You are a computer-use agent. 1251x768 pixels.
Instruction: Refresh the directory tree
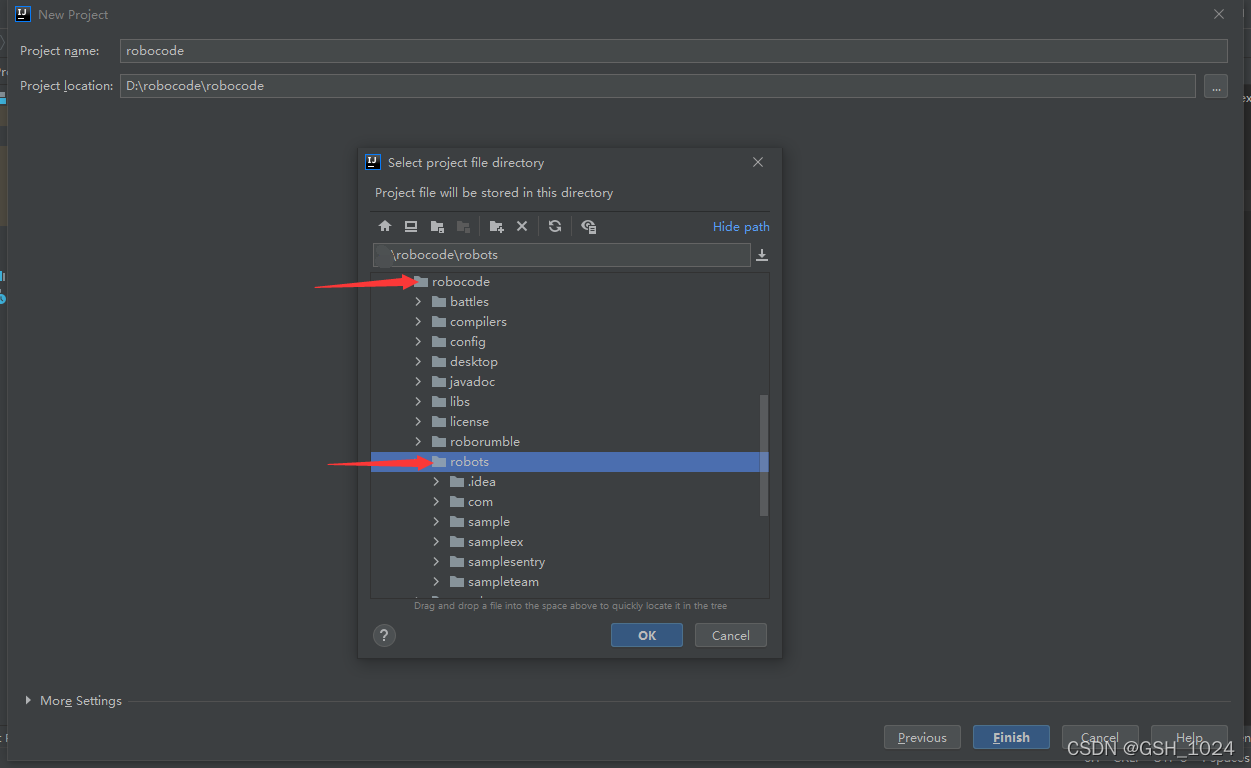[x=555, y=227]
